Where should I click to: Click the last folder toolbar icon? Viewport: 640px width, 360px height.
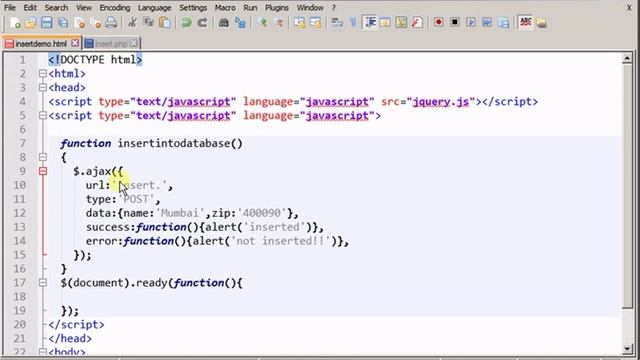click(542, 23)
